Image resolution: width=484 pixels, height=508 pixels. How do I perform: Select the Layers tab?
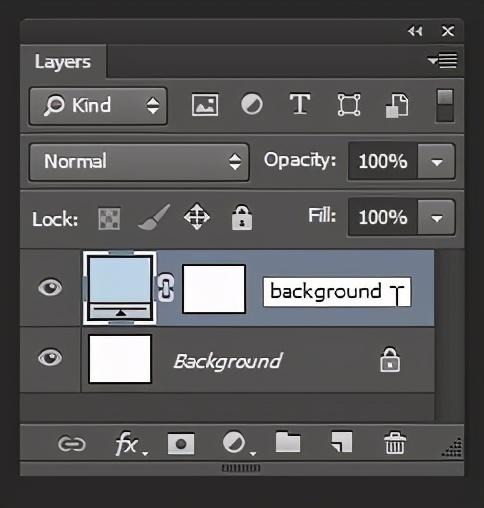tap(63, 62)
